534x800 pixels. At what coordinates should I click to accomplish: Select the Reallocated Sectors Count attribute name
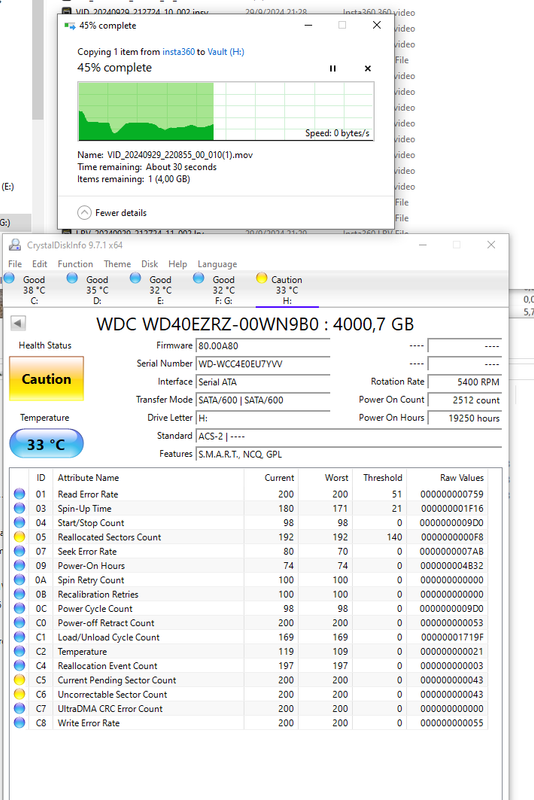(x=109, y=537)
